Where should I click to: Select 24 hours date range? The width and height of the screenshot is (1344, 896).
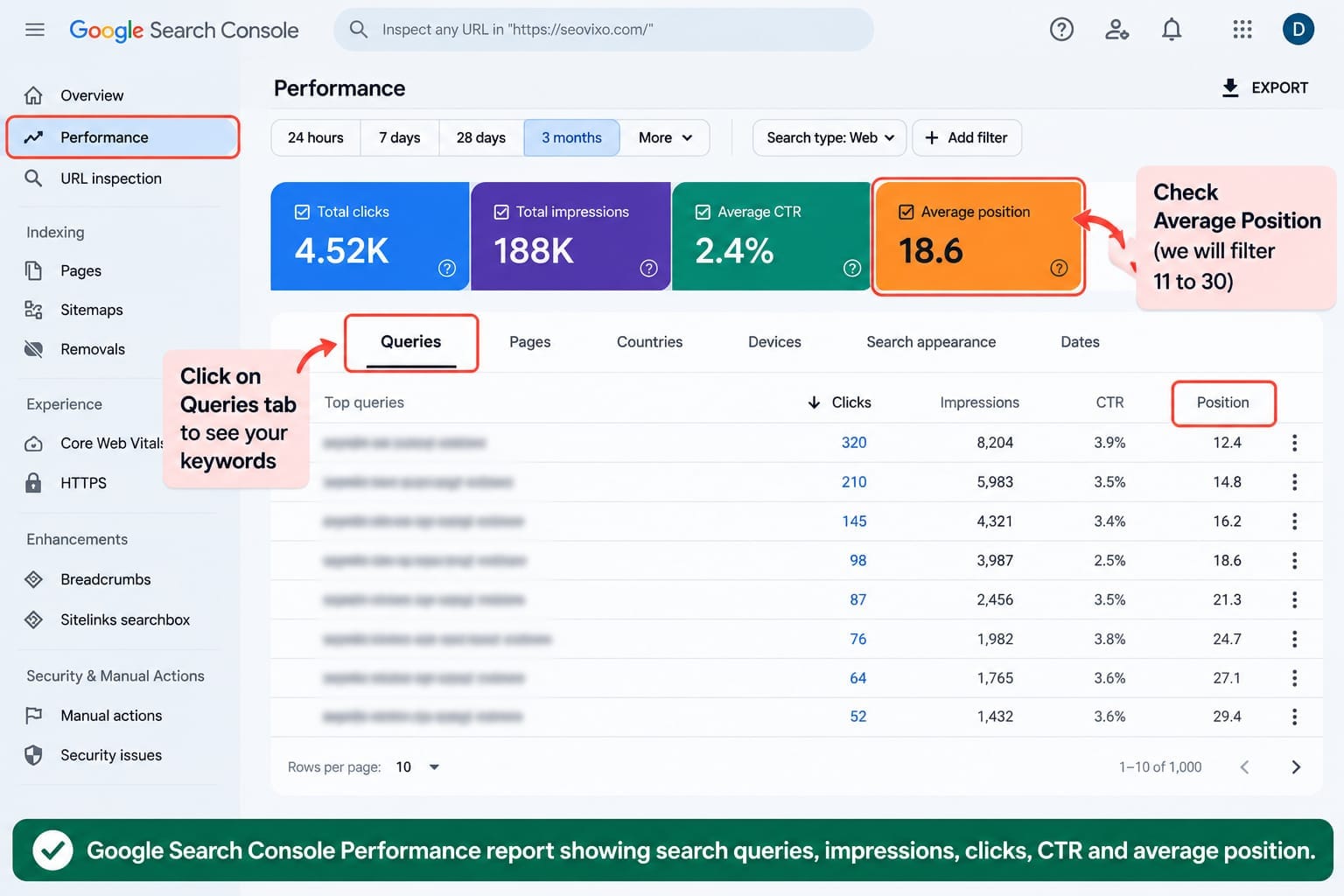pos(316,138)
